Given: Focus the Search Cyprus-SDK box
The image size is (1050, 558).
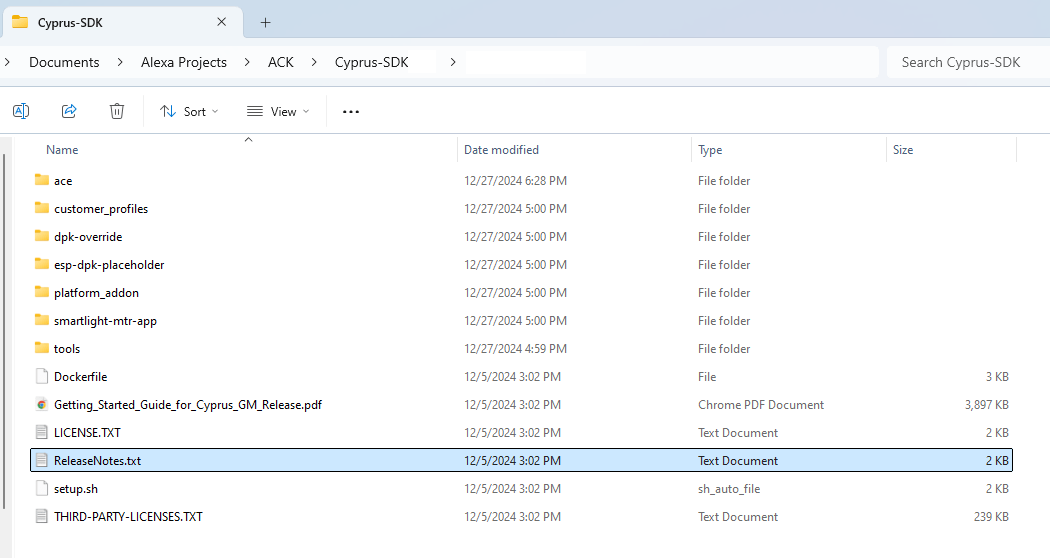Looking at the screenshot, I should (968, 62).
